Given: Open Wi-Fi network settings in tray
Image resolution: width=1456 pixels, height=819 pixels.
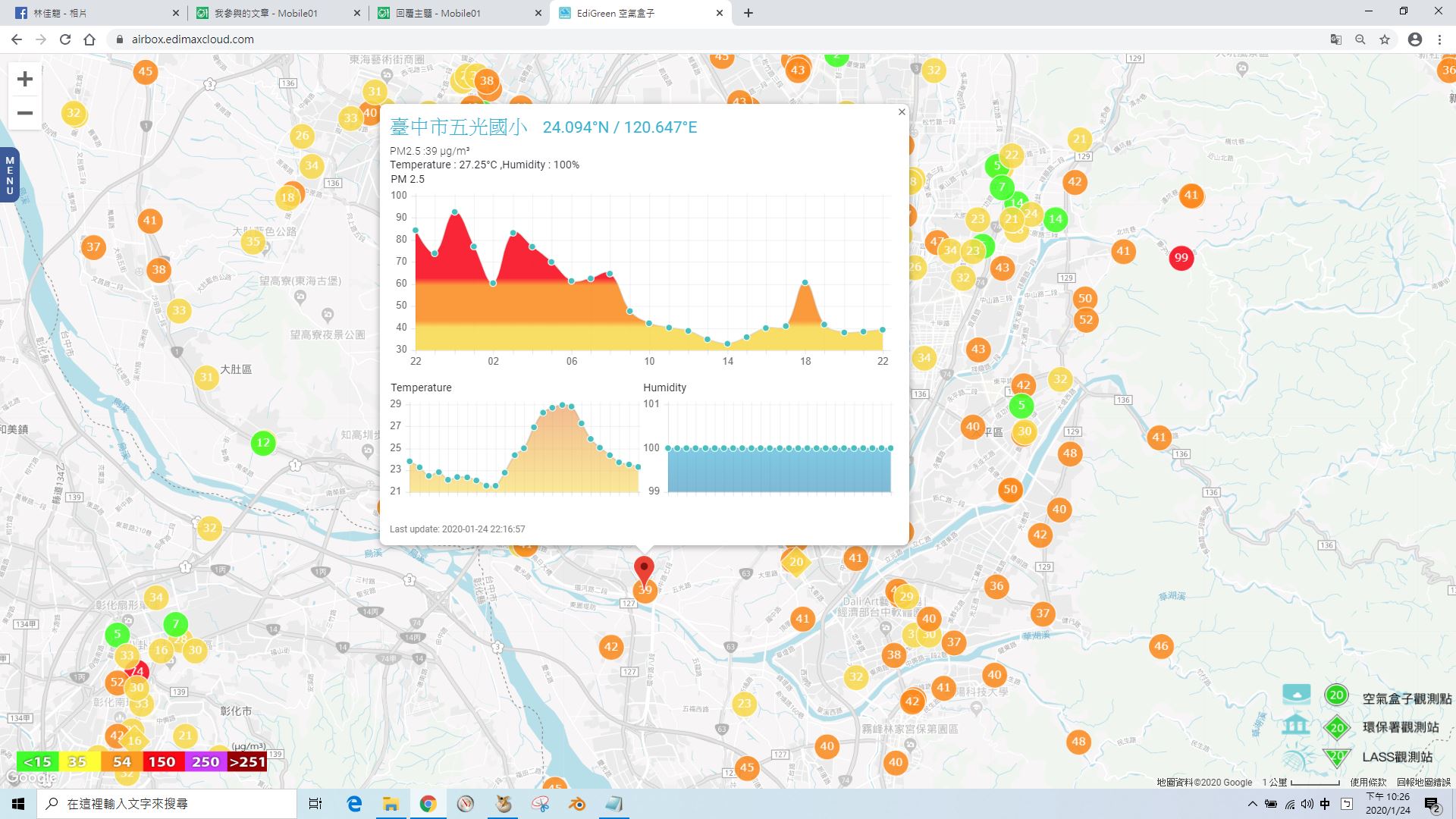Looking at the screenshot, I should [1289, 804].
